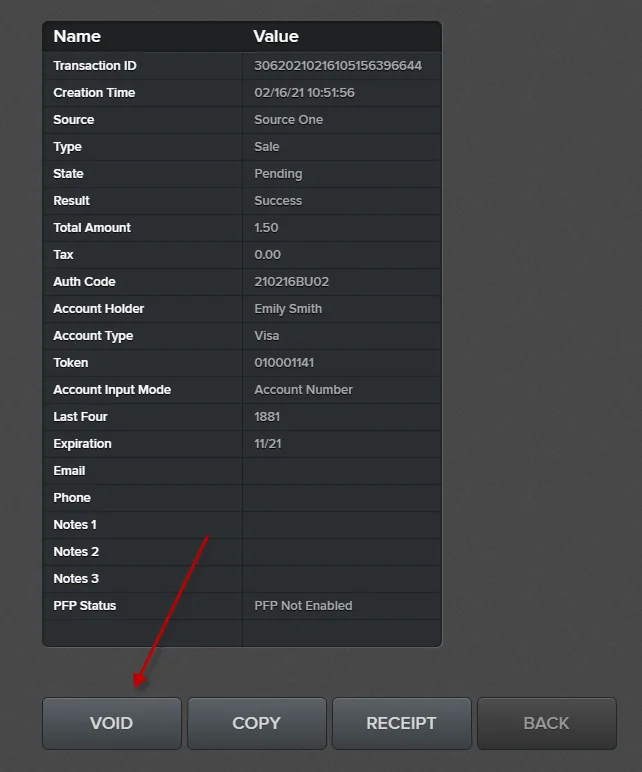Screen dimensions: 642x772
Task: Click the Pending state value
Action: pos(278,174)
